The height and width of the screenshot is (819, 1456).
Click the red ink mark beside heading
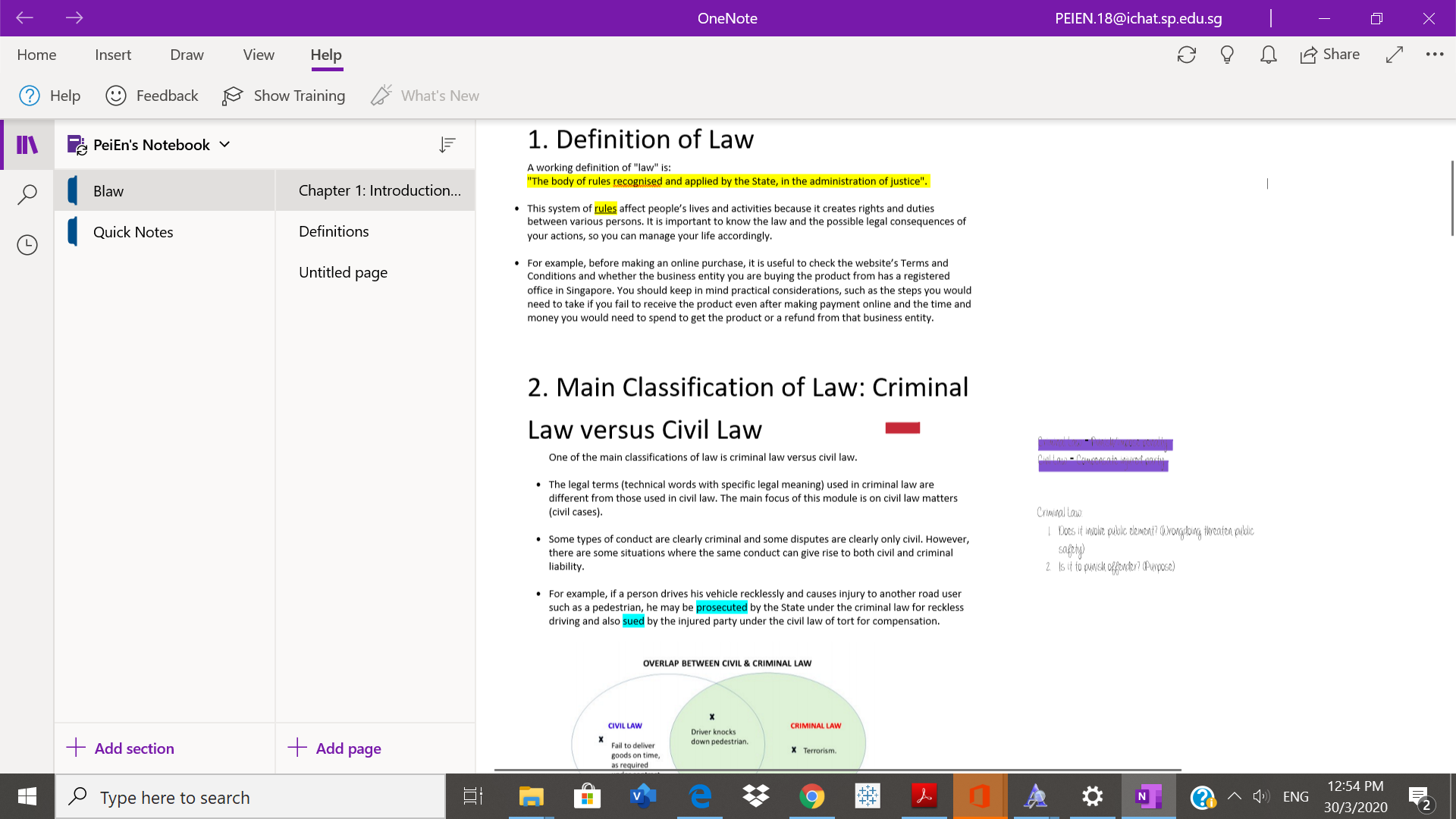coord(902,428)
